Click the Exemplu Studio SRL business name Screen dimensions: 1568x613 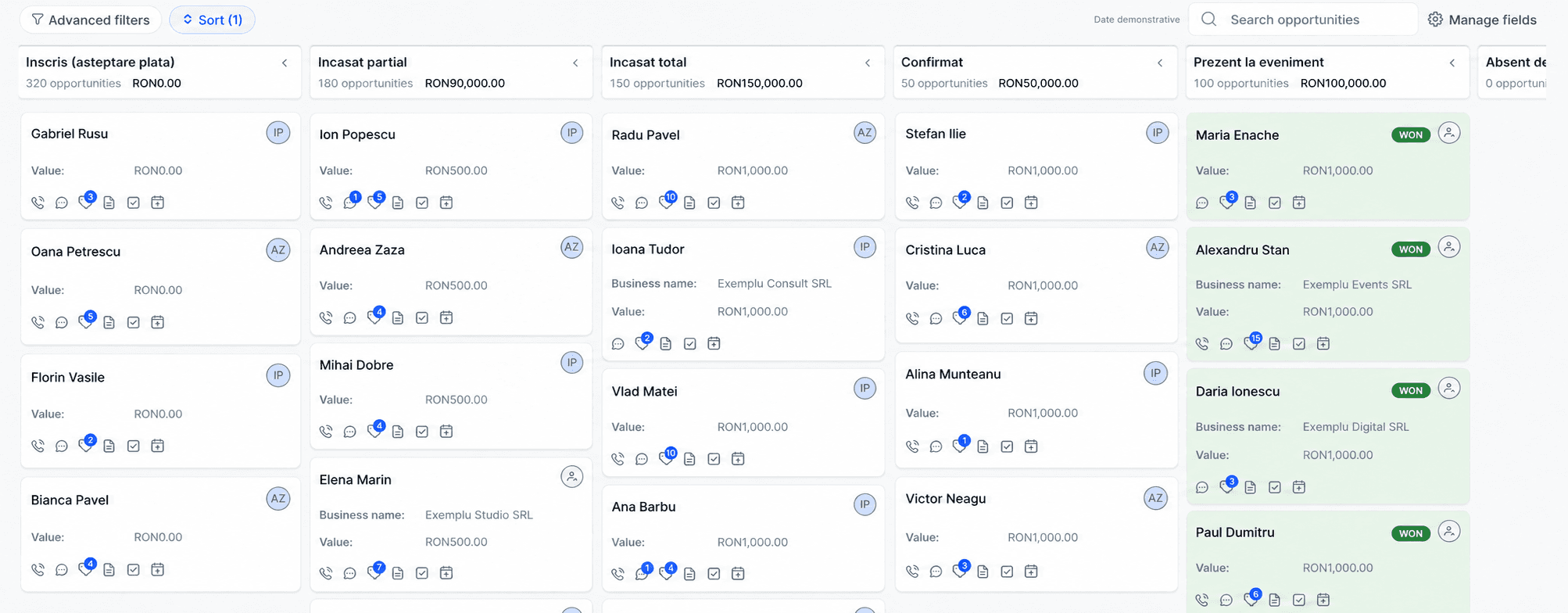[478, 514]
